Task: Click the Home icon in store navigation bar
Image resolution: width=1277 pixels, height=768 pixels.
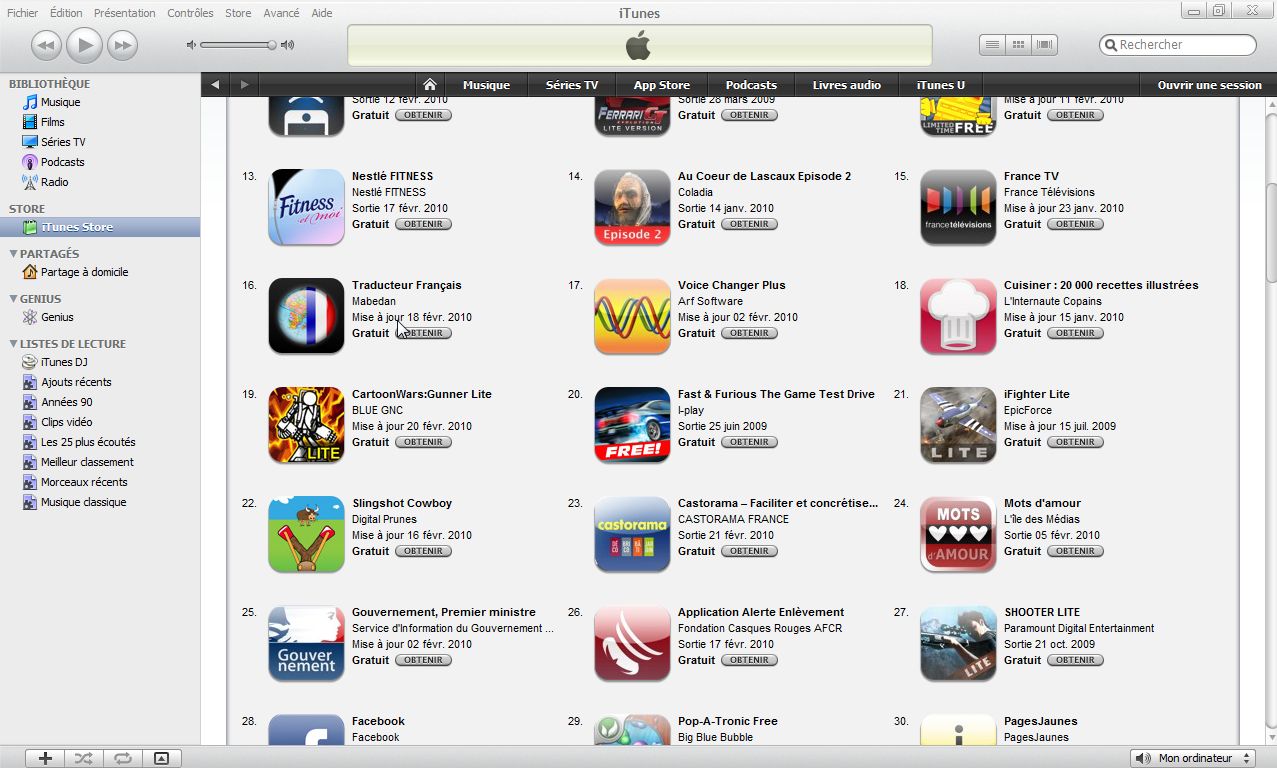Action: (430, 85)
